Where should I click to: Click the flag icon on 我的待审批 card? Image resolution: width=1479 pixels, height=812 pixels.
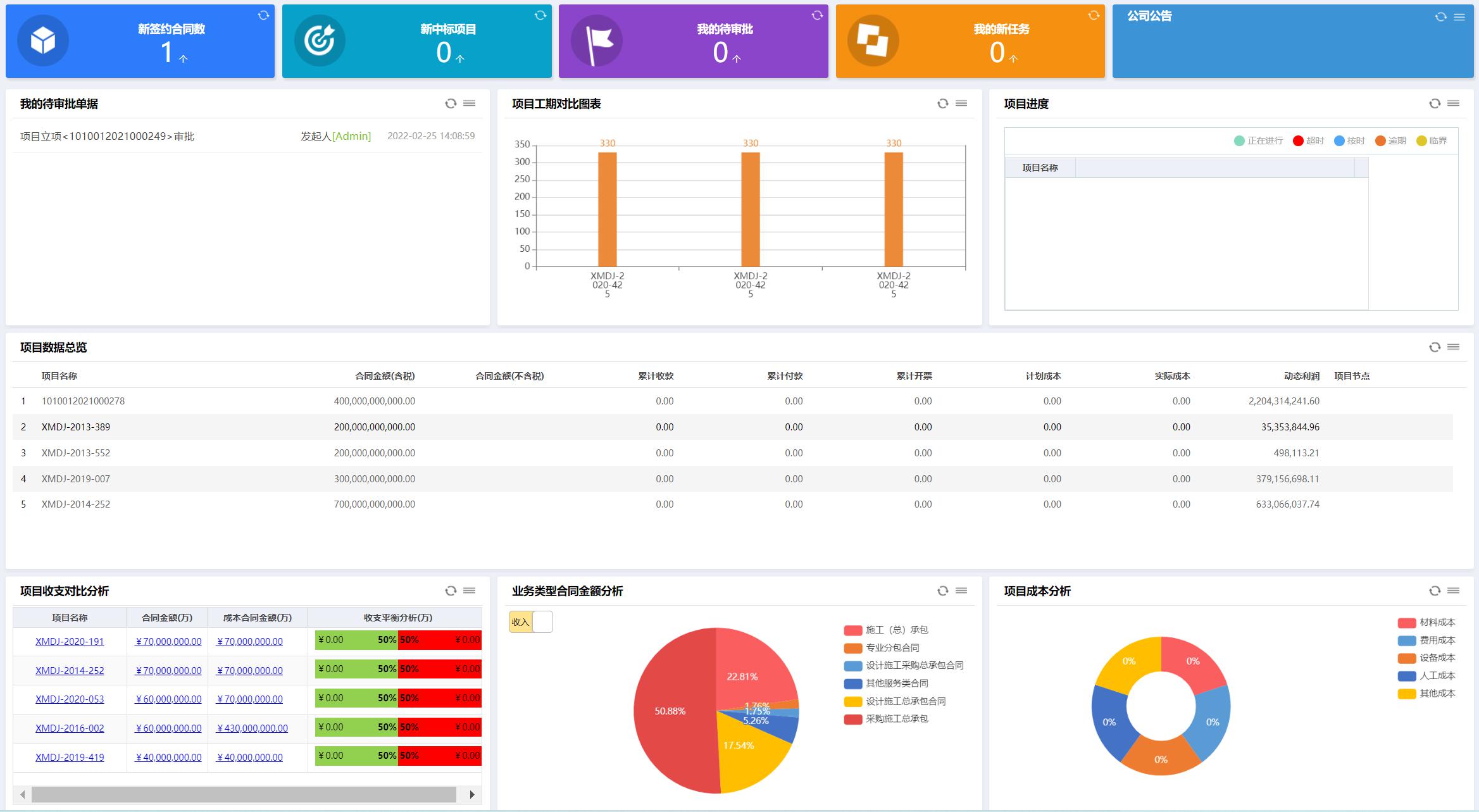pos(596,41)
